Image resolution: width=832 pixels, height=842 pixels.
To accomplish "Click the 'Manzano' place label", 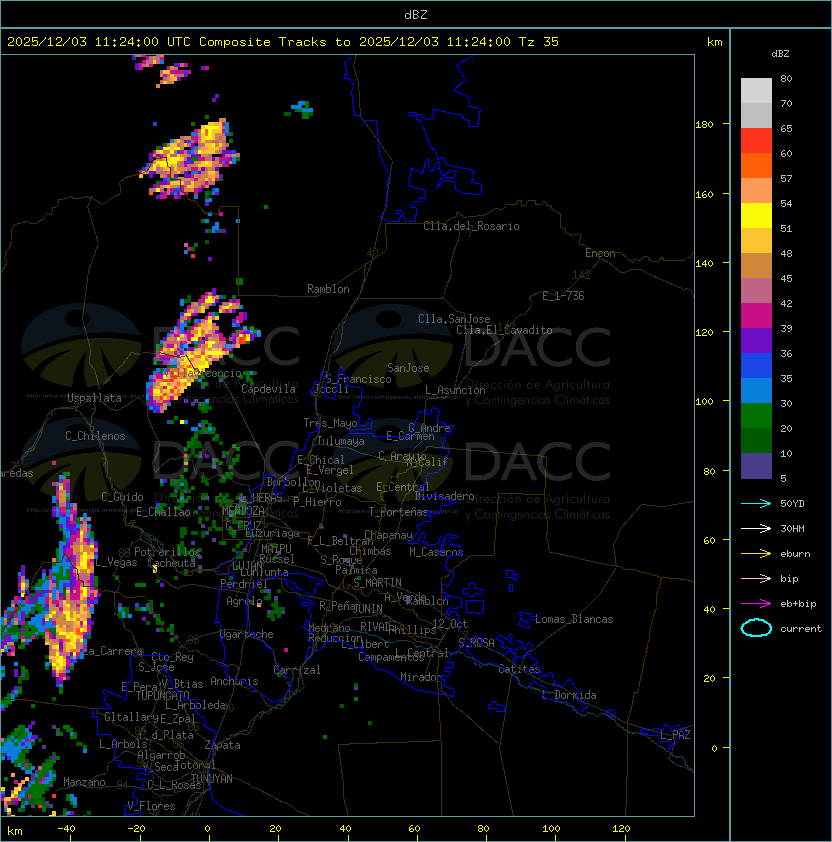I will pyautogui.click(x=84, y=782).
